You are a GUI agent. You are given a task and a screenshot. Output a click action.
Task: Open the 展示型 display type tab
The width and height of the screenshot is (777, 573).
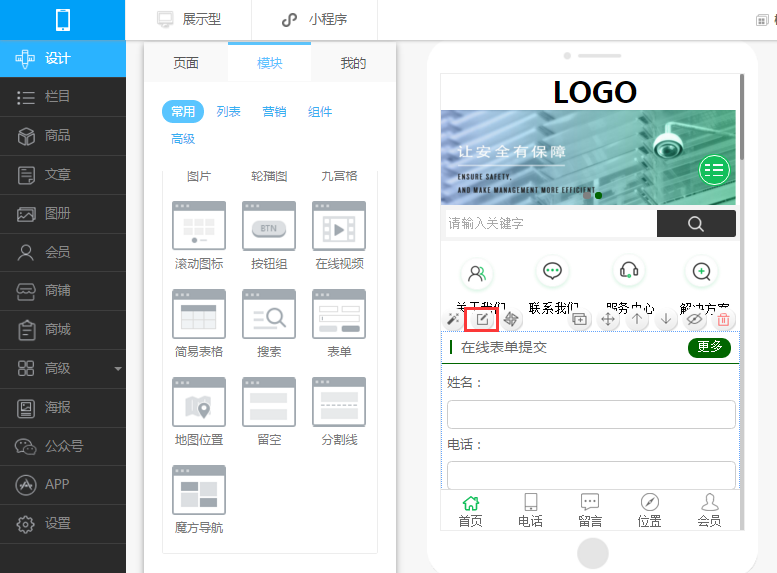[189, 20]
